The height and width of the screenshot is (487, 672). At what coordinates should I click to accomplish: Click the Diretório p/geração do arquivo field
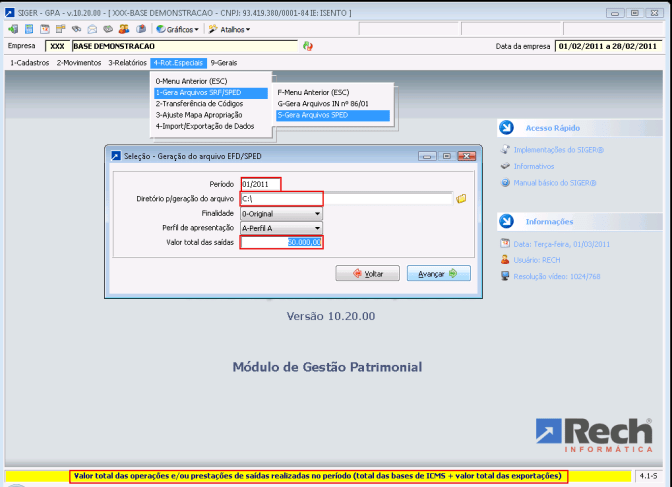tap(347, 199)
